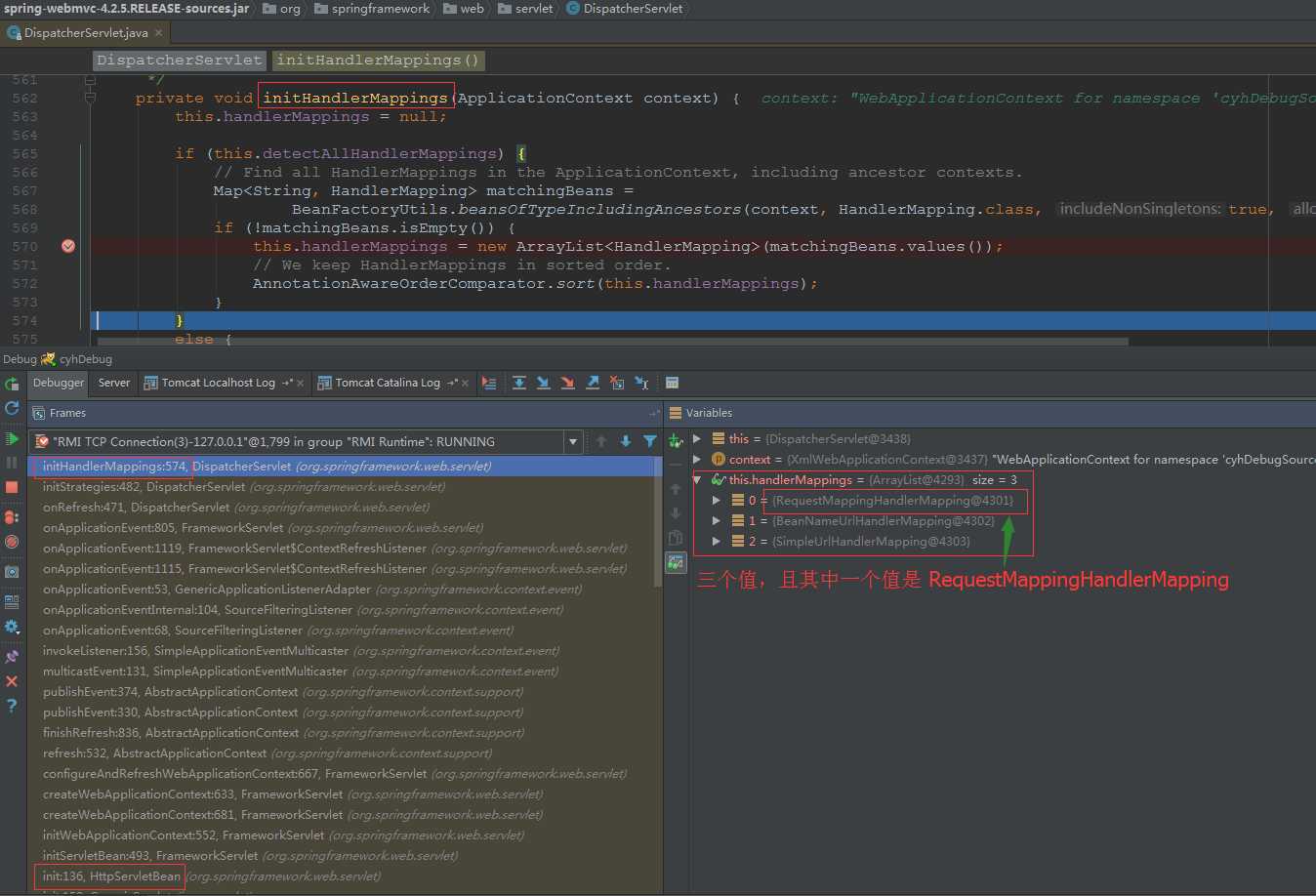This screenshot has width=1316, height=896.
Task: Toggle breakpoint on line 570
Action: [x=68, y=246]
